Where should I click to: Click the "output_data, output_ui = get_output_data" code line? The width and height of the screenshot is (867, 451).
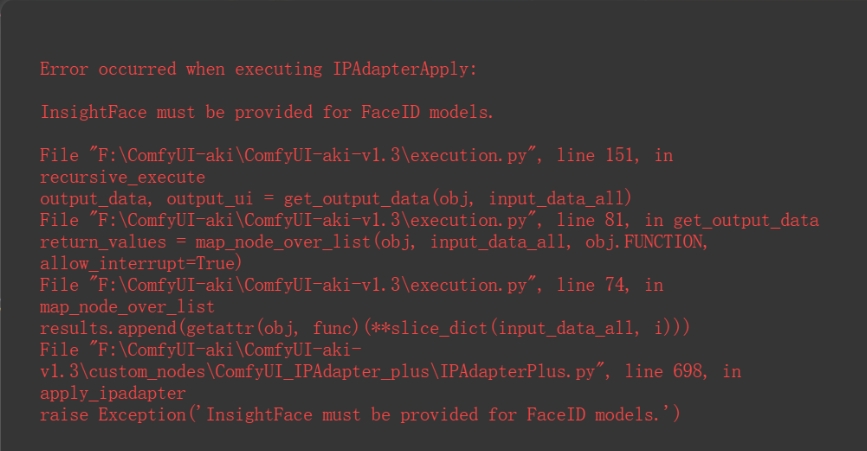point(335,198)
